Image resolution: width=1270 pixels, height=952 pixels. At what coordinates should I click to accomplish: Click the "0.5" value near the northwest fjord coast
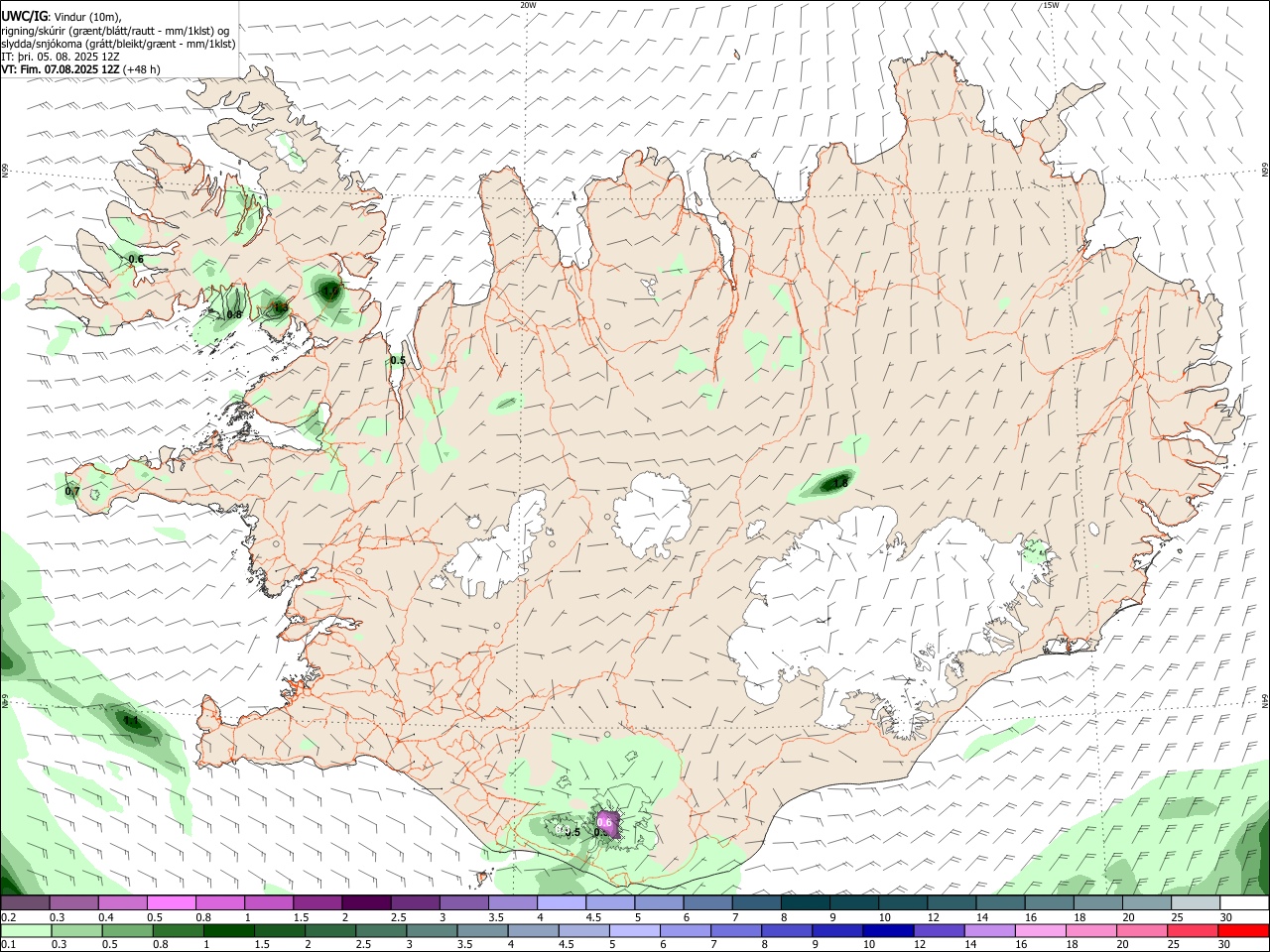[398, 360]
